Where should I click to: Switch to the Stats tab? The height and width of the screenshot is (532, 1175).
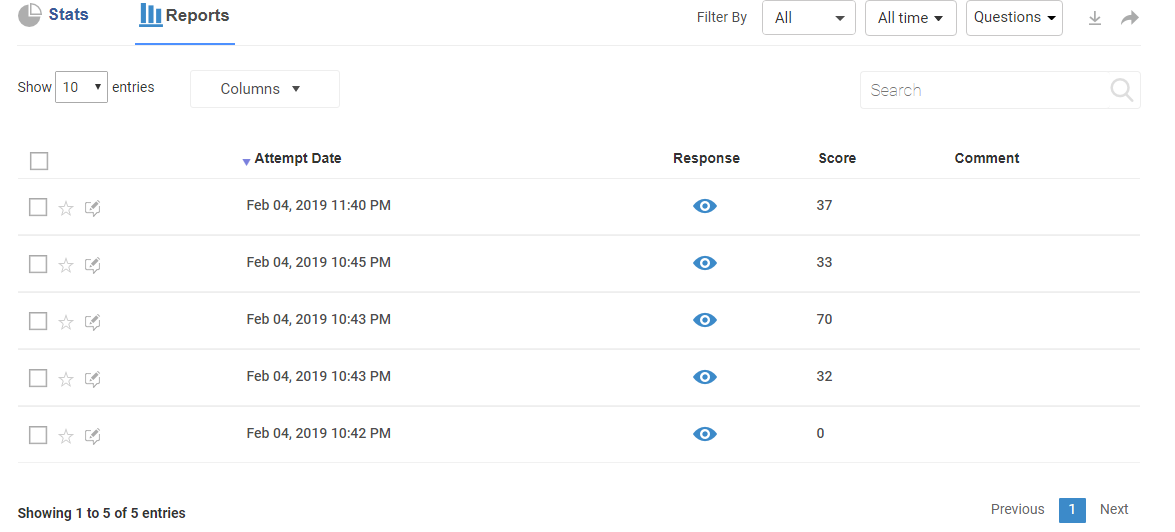tap(55, 15)
